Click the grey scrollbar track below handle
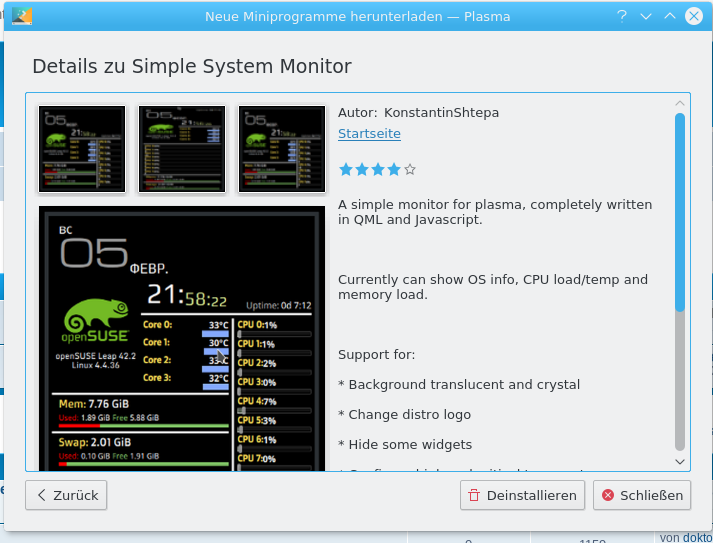 (x=680, y=381)
